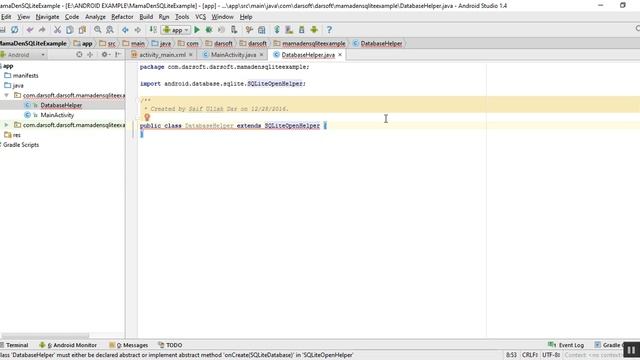
Task: Open the Window menu
Action: [222, 17]
